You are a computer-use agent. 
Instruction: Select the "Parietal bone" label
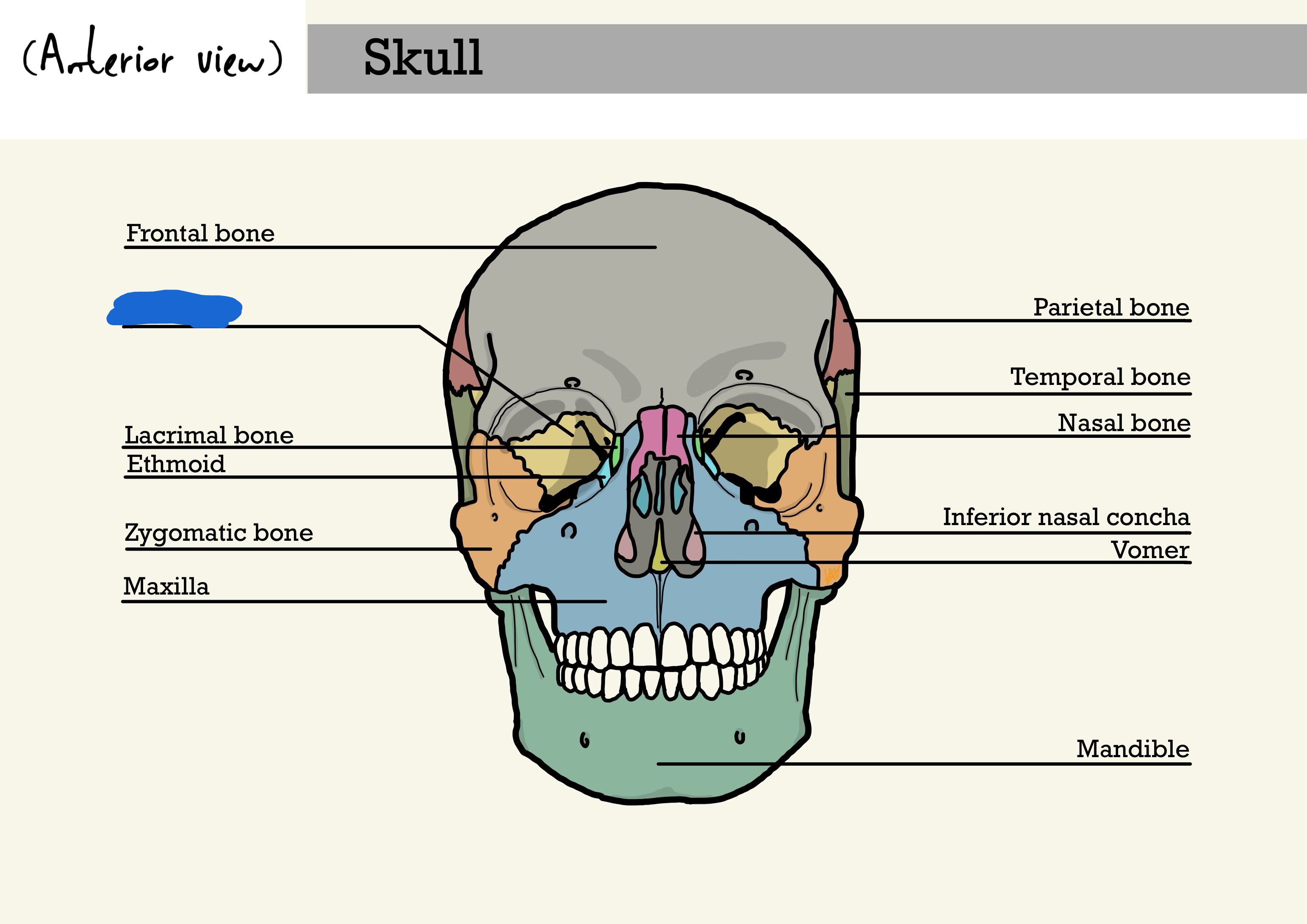point(1111,307)
